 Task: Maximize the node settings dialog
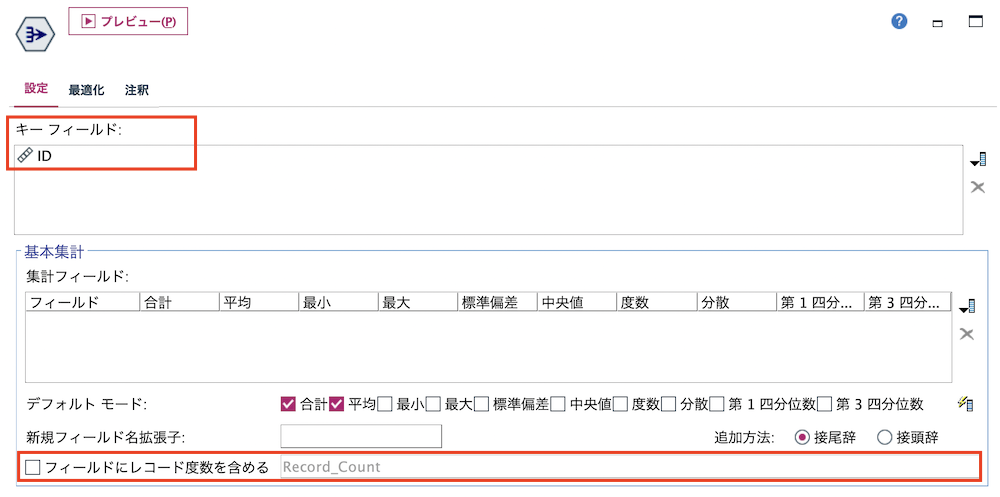tap(976, 22)
